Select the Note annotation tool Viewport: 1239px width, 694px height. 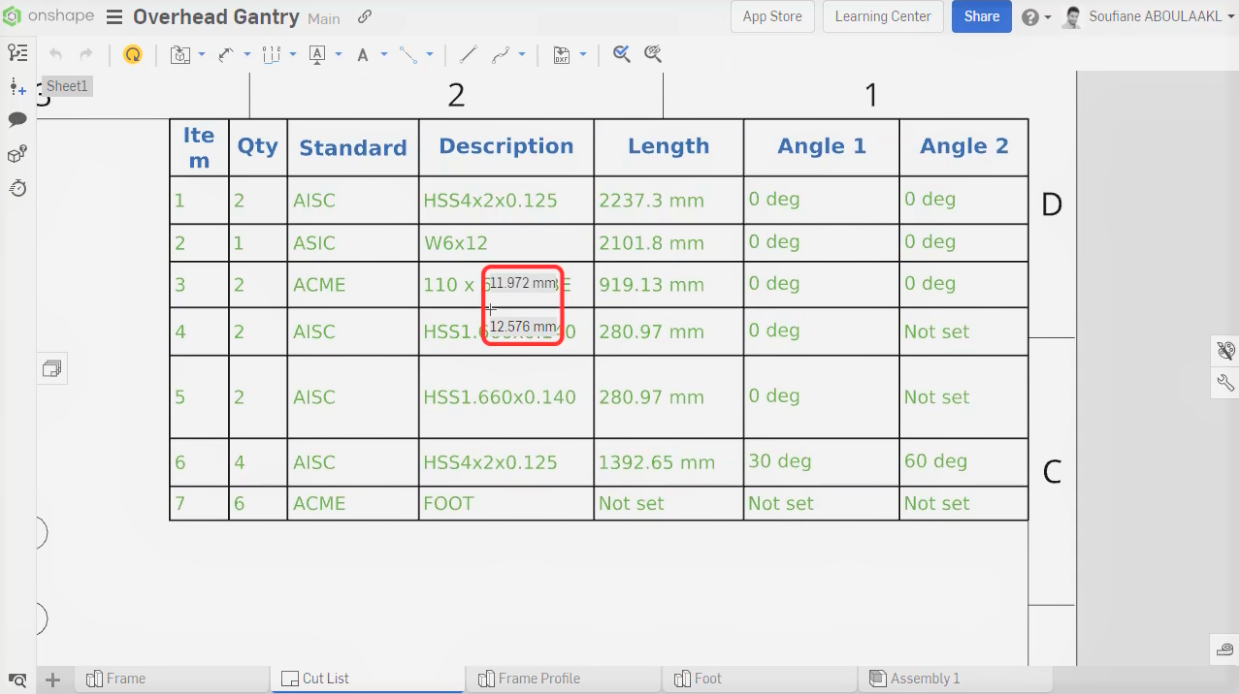coord(317,55)
